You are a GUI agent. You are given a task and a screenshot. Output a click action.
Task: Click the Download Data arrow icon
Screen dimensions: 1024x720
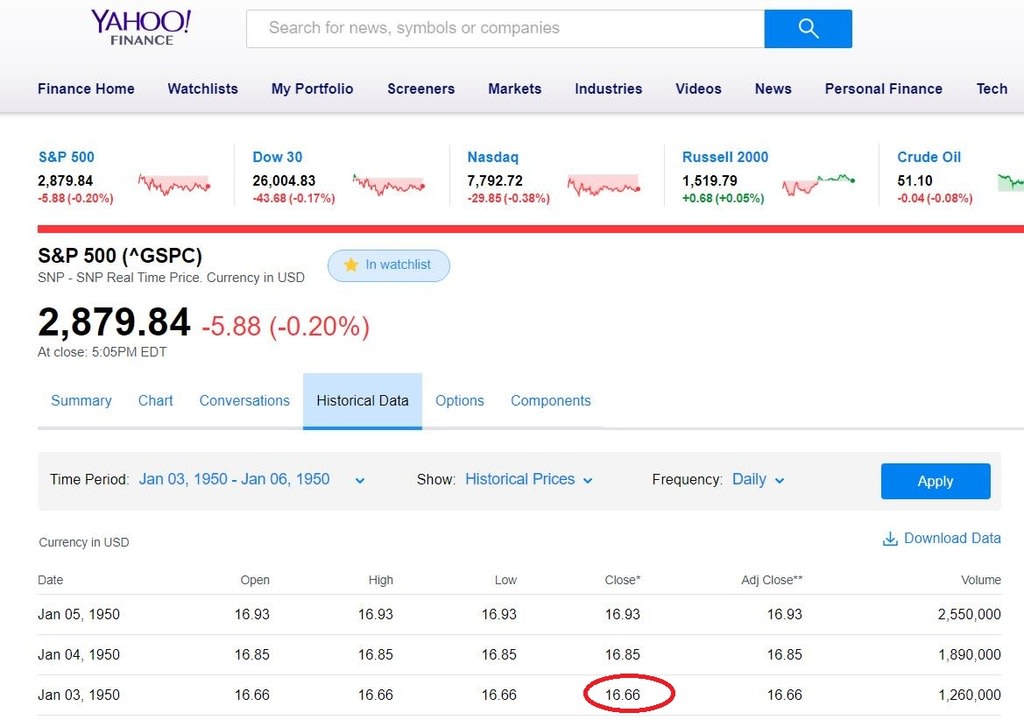[x=889, y=539]
